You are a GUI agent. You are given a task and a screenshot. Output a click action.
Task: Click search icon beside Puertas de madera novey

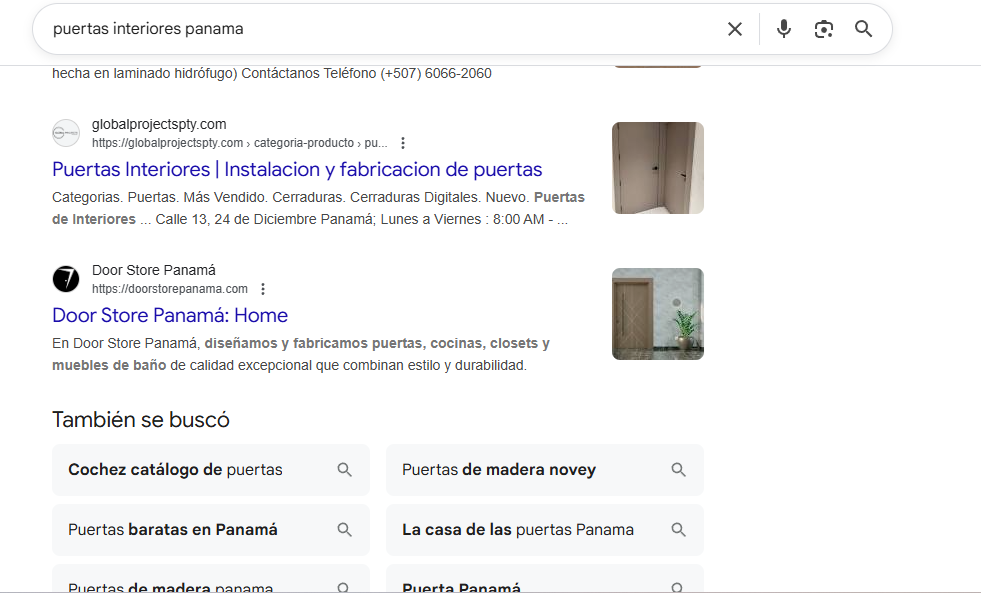(679, 470)
